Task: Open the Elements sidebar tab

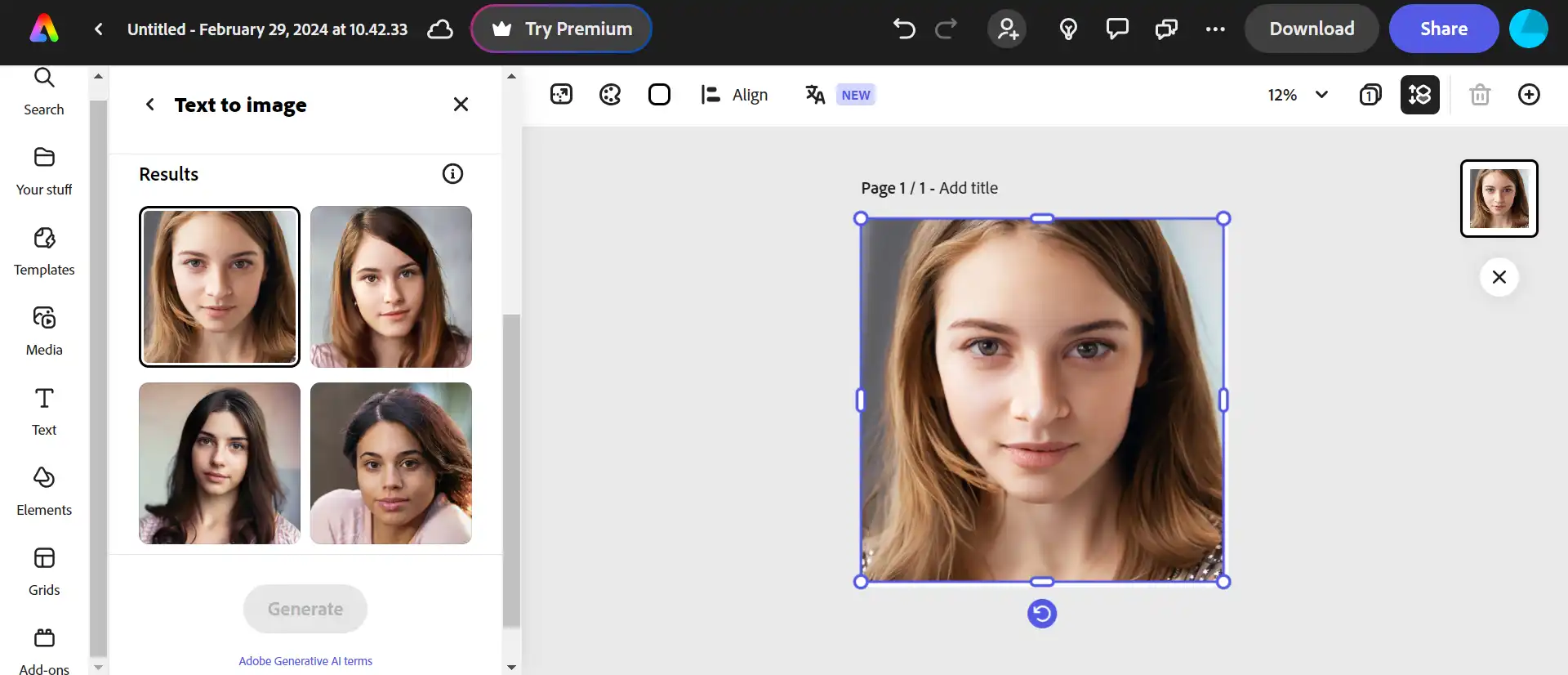Action: 44,492
